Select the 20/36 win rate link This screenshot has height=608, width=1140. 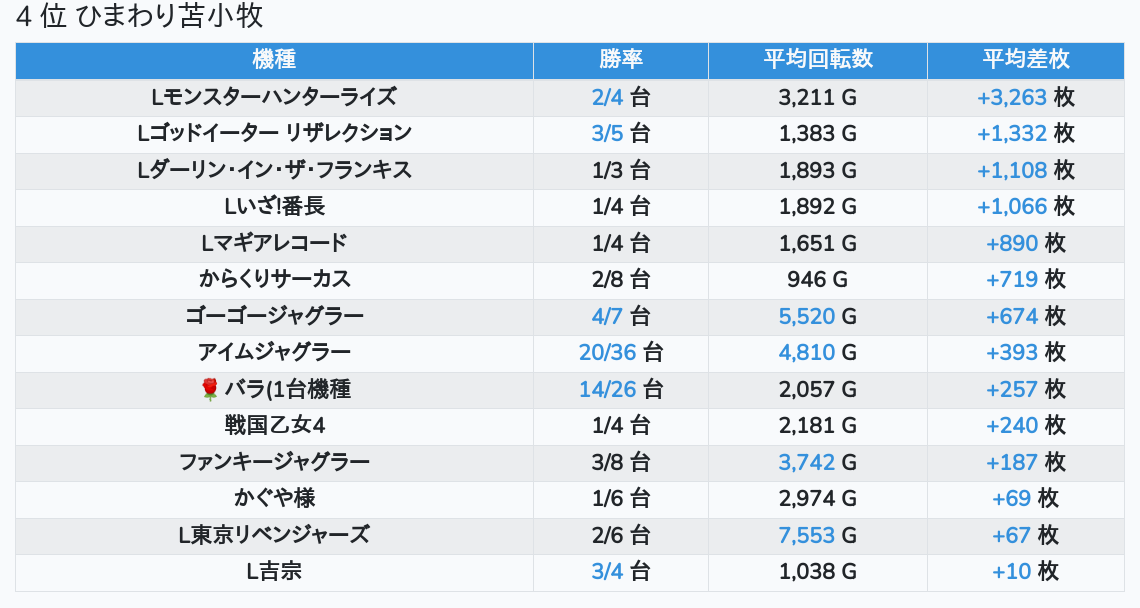pos(607,352)
